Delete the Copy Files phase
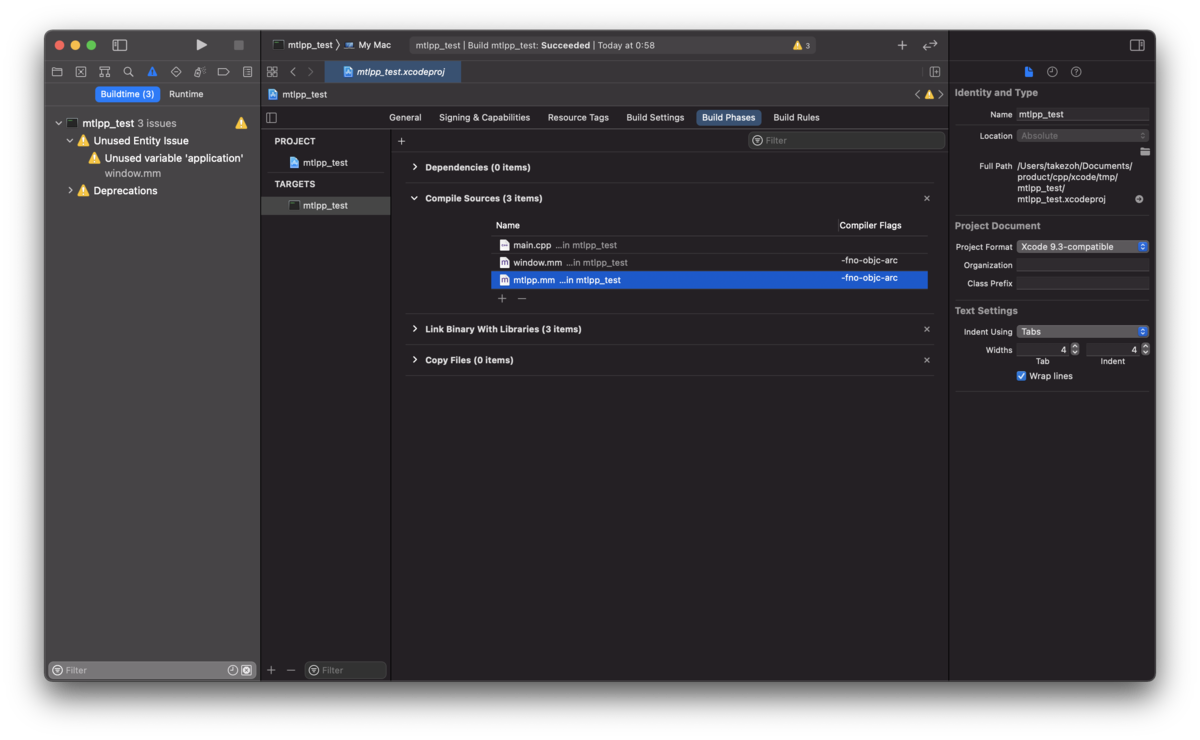The height and width of the screenshot is (740, 1200). (x=927, y=360)
